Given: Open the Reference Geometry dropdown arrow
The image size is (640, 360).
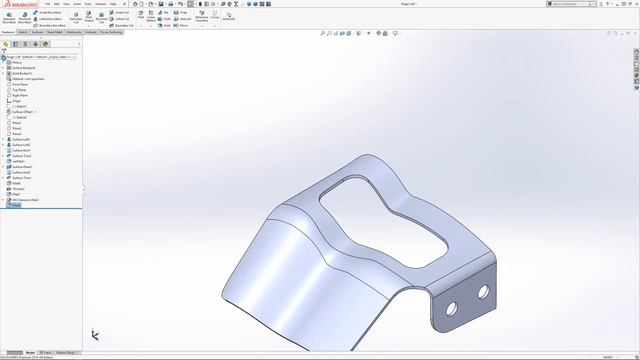Looking at the screenshot, I should point(202,26).
